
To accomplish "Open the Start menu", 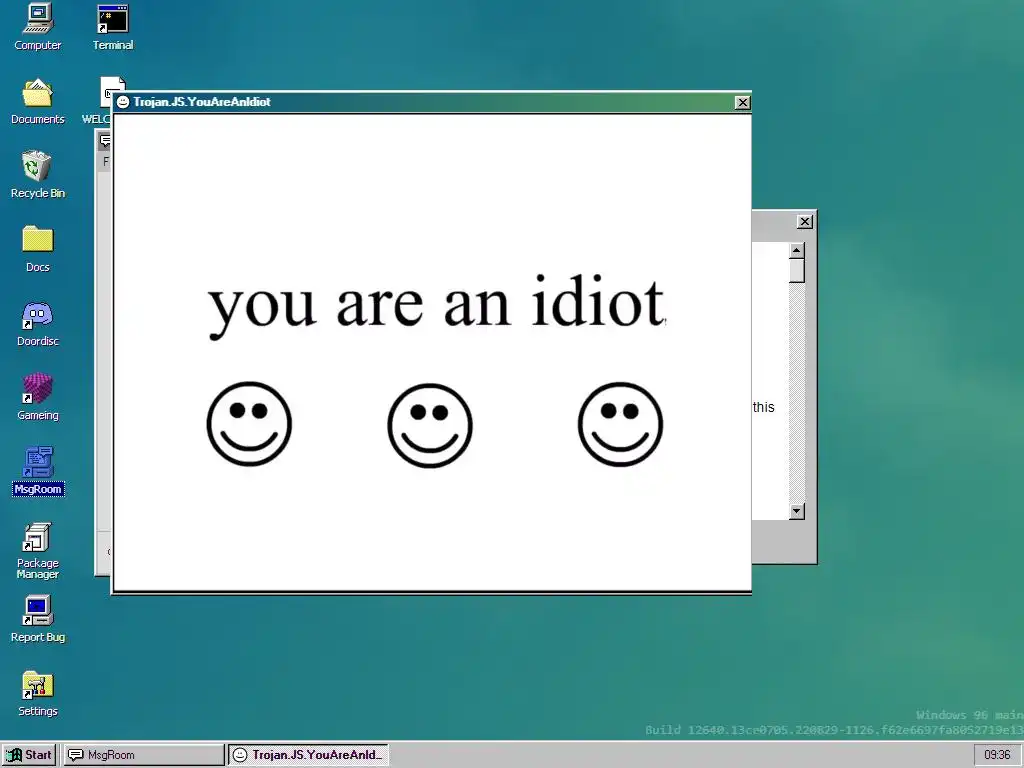I will (x=29, y=755).
